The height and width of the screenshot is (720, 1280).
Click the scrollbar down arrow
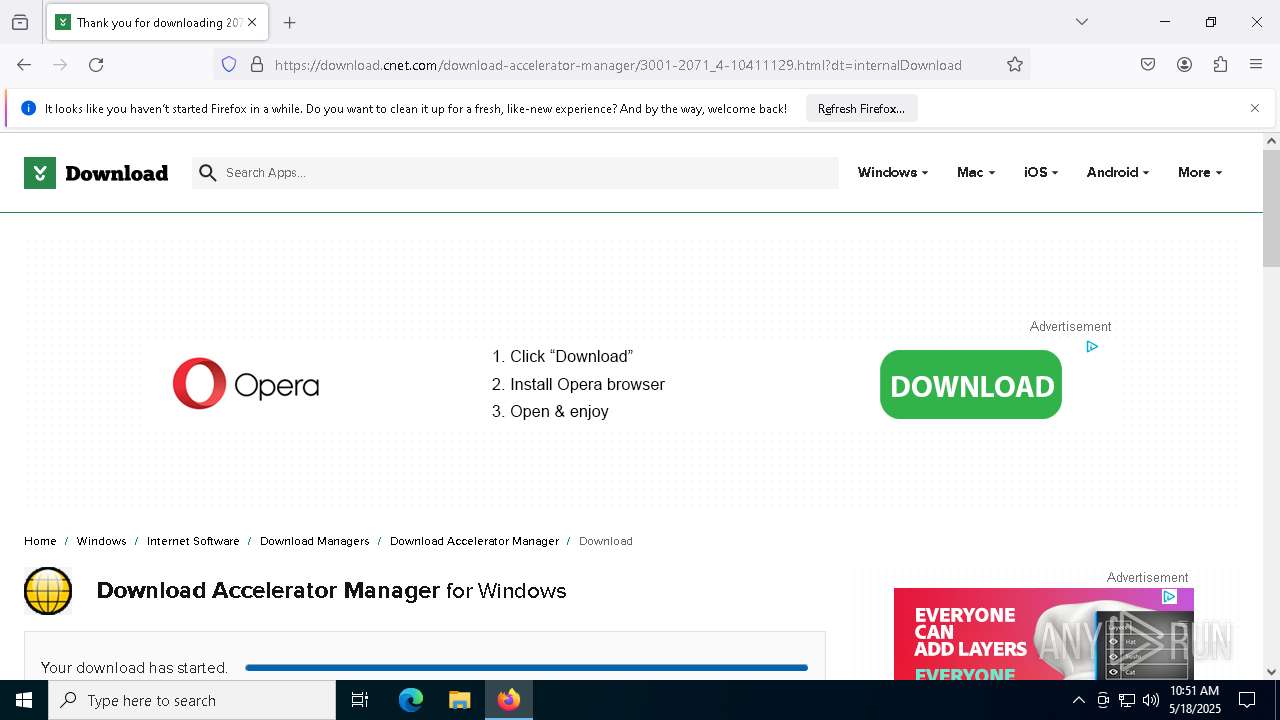click(1271, 672)
